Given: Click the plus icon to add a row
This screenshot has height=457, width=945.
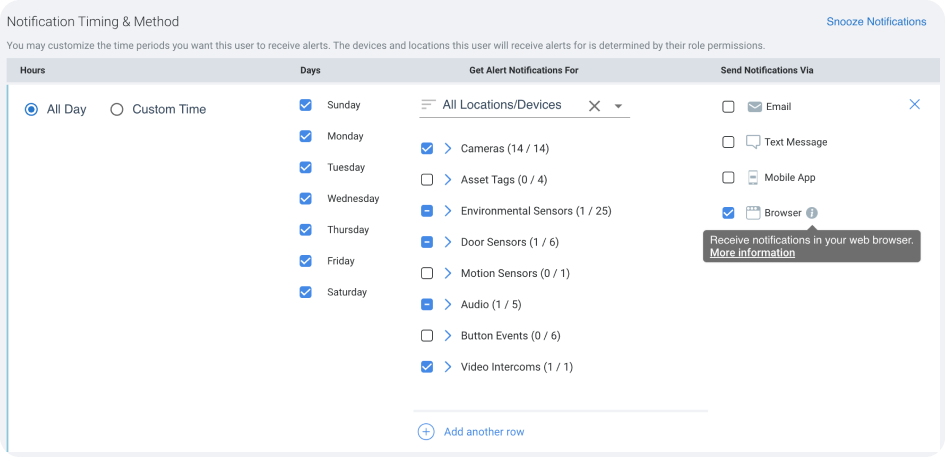Looking at the screenshot, I should 426,432.
